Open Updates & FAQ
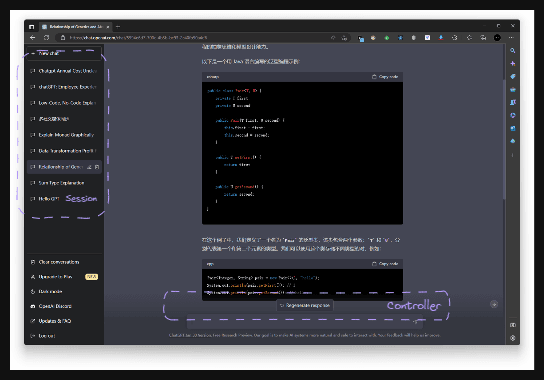The height and width of the screenshot is (380, 544). (x=64, y=321)
